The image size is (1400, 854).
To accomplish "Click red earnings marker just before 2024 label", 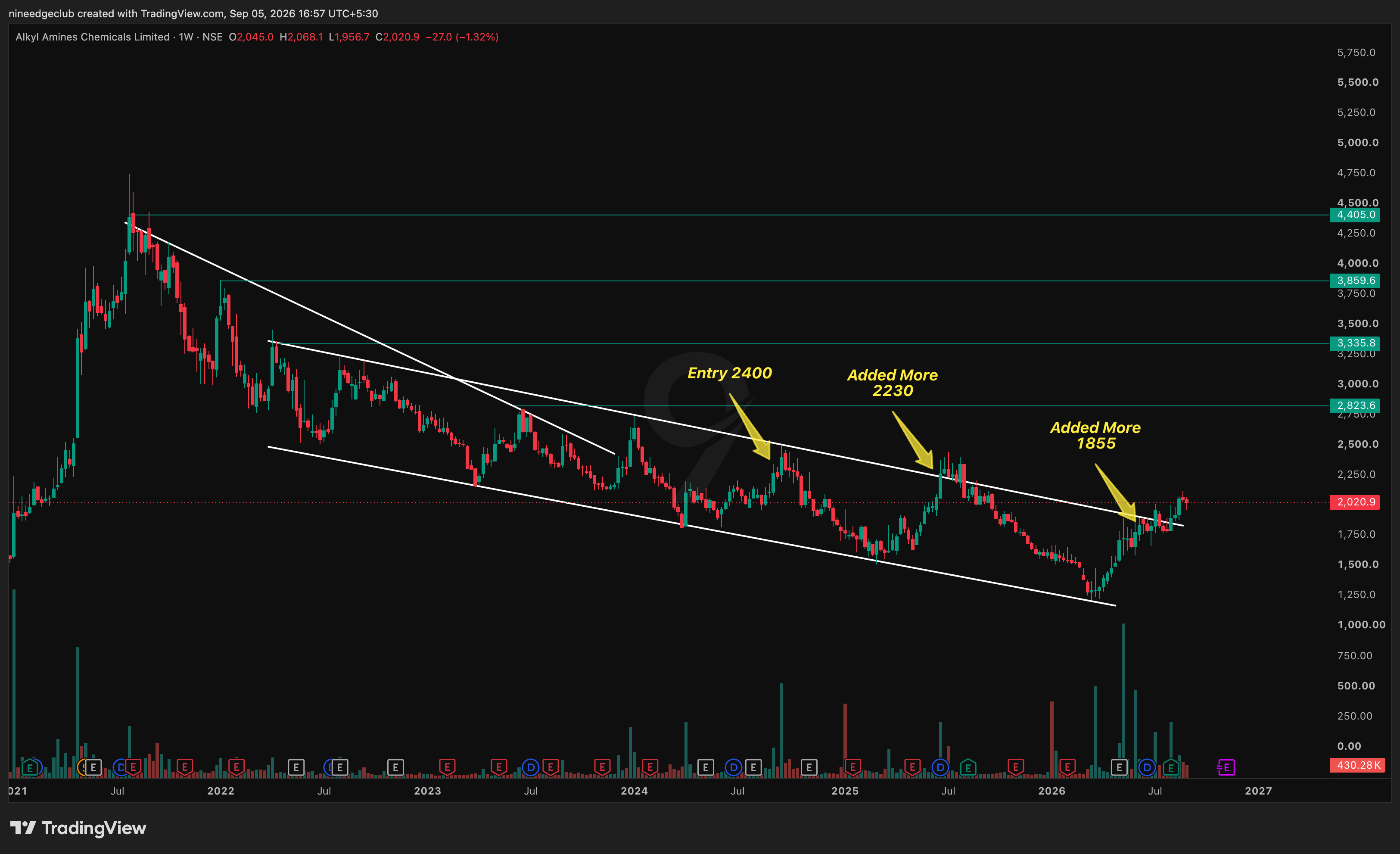I will click(602, 768).
